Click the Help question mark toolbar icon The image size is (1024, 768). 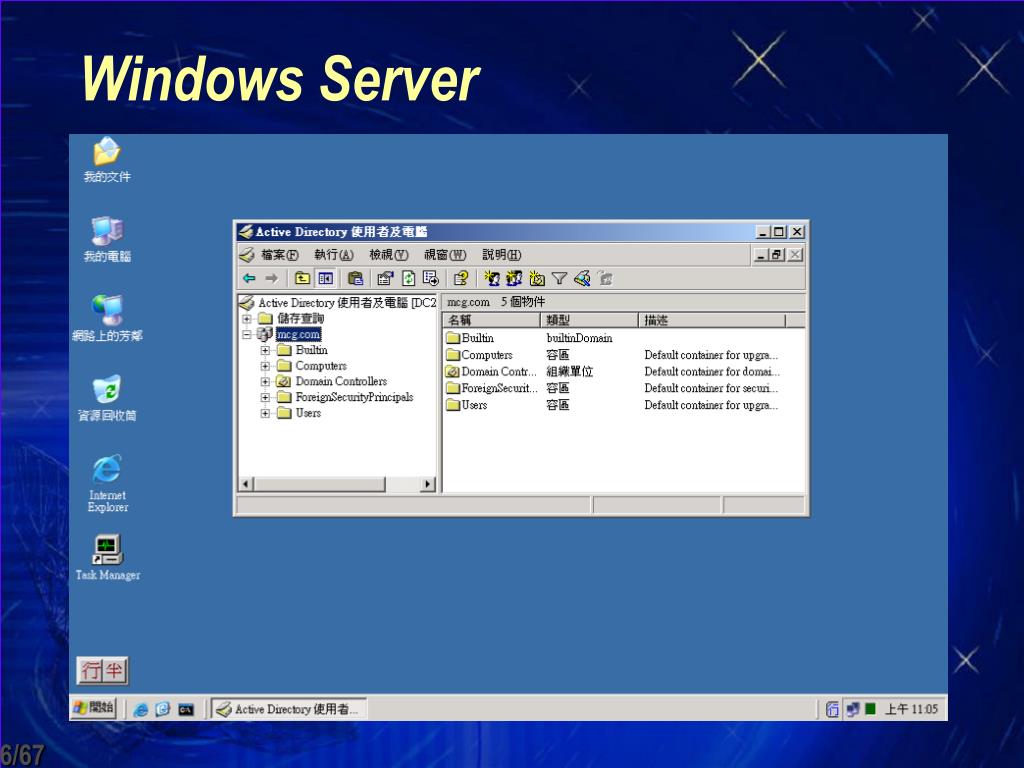tap(460, 278)
